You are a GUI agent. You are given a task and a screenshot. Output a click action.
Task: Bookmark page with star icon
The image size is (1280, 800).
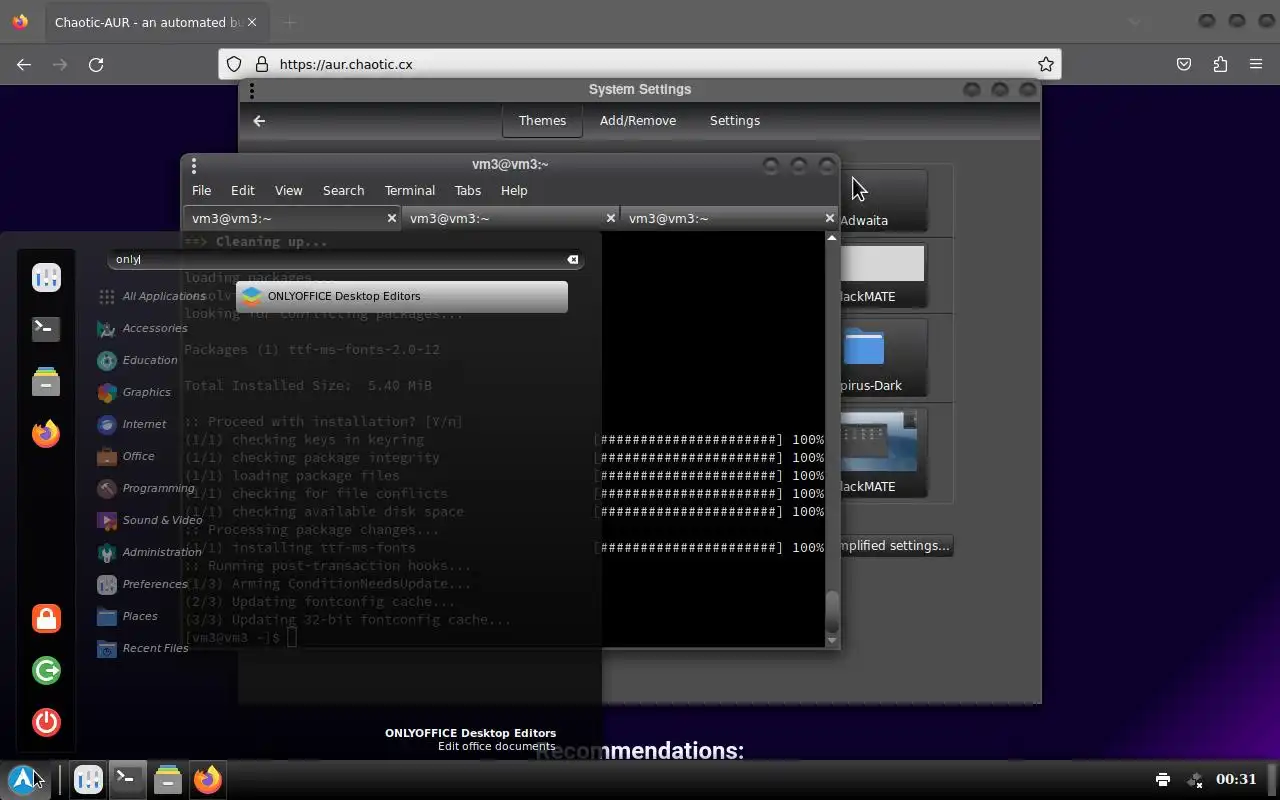coord(1046,64)
